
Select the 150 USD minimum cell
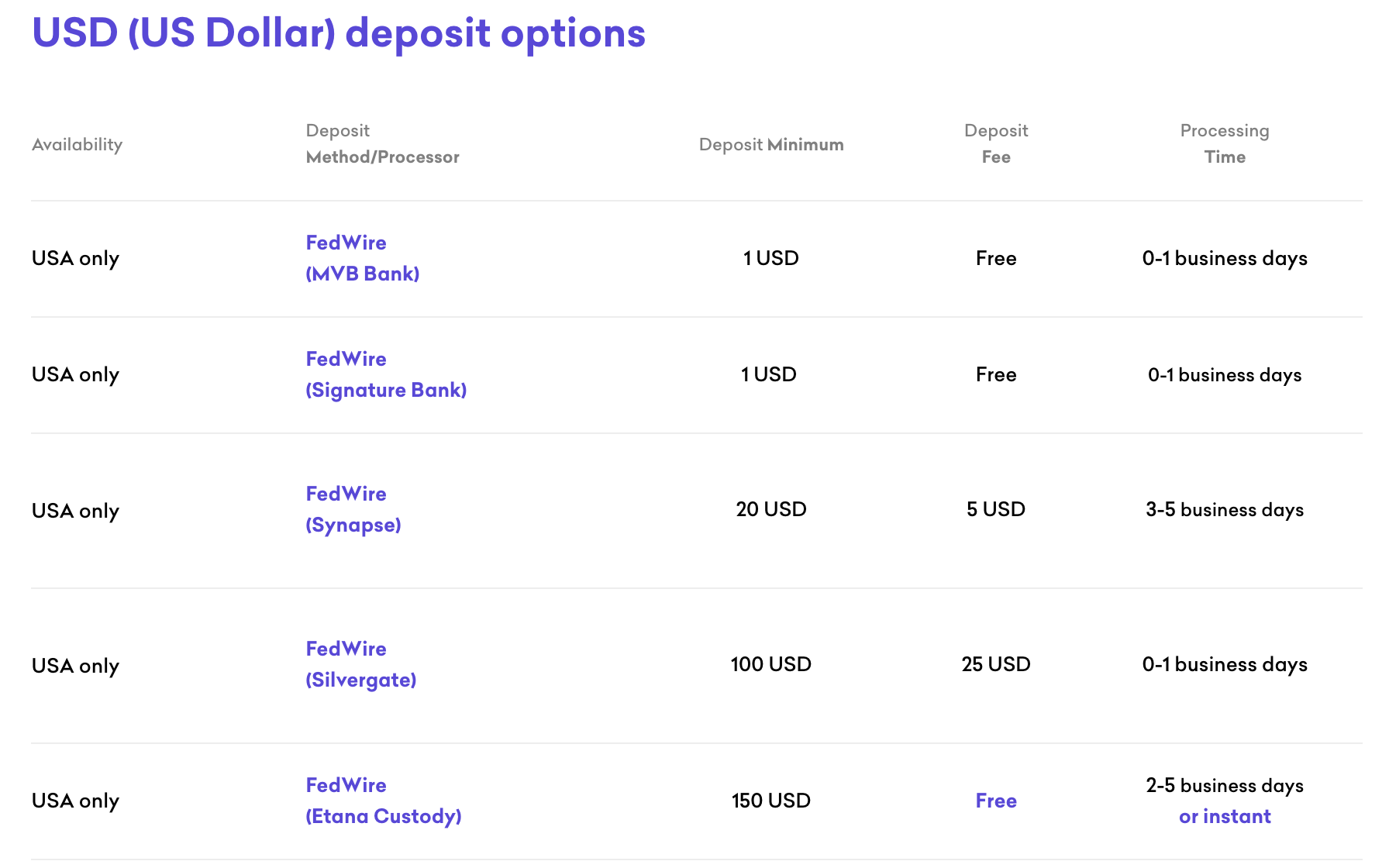[x=771, y=801]
